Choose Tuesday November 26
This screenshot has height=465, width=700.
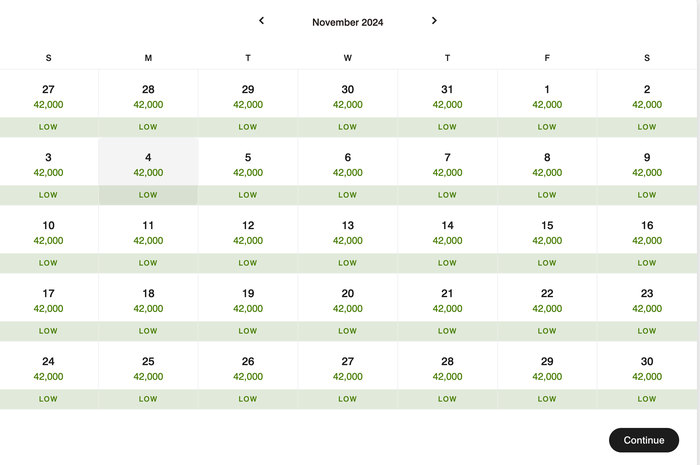pos(248,375)
